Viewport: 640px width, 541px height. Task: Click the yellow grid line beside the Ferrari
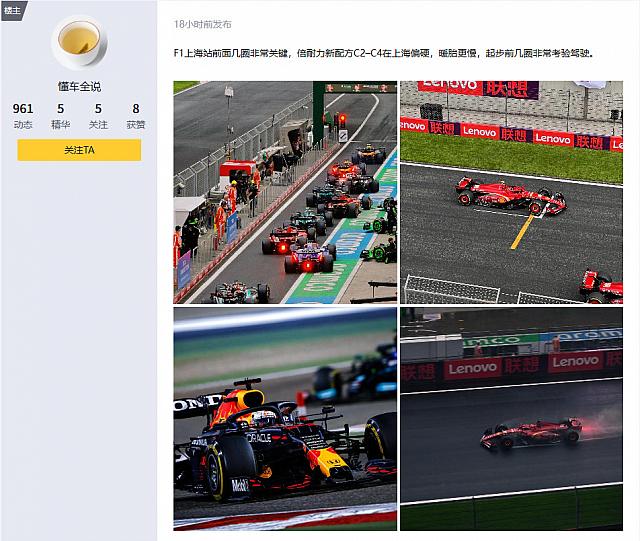pyautogui.click(x=522, y=231)
